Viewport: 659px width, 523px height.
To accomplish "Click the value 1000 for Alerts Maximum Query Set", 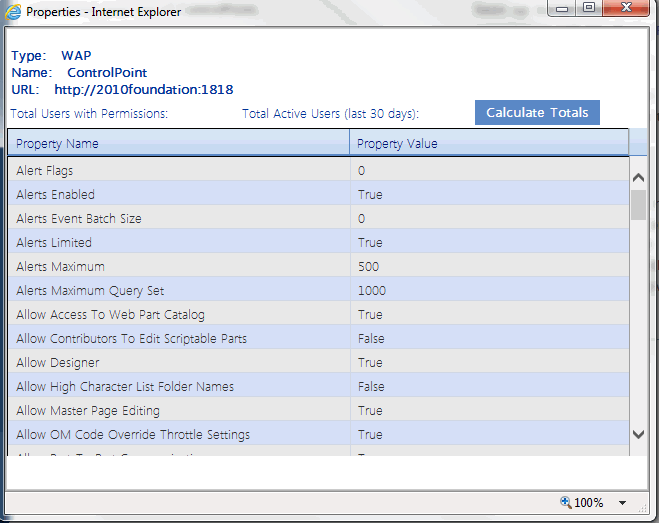I will (372, 291).
